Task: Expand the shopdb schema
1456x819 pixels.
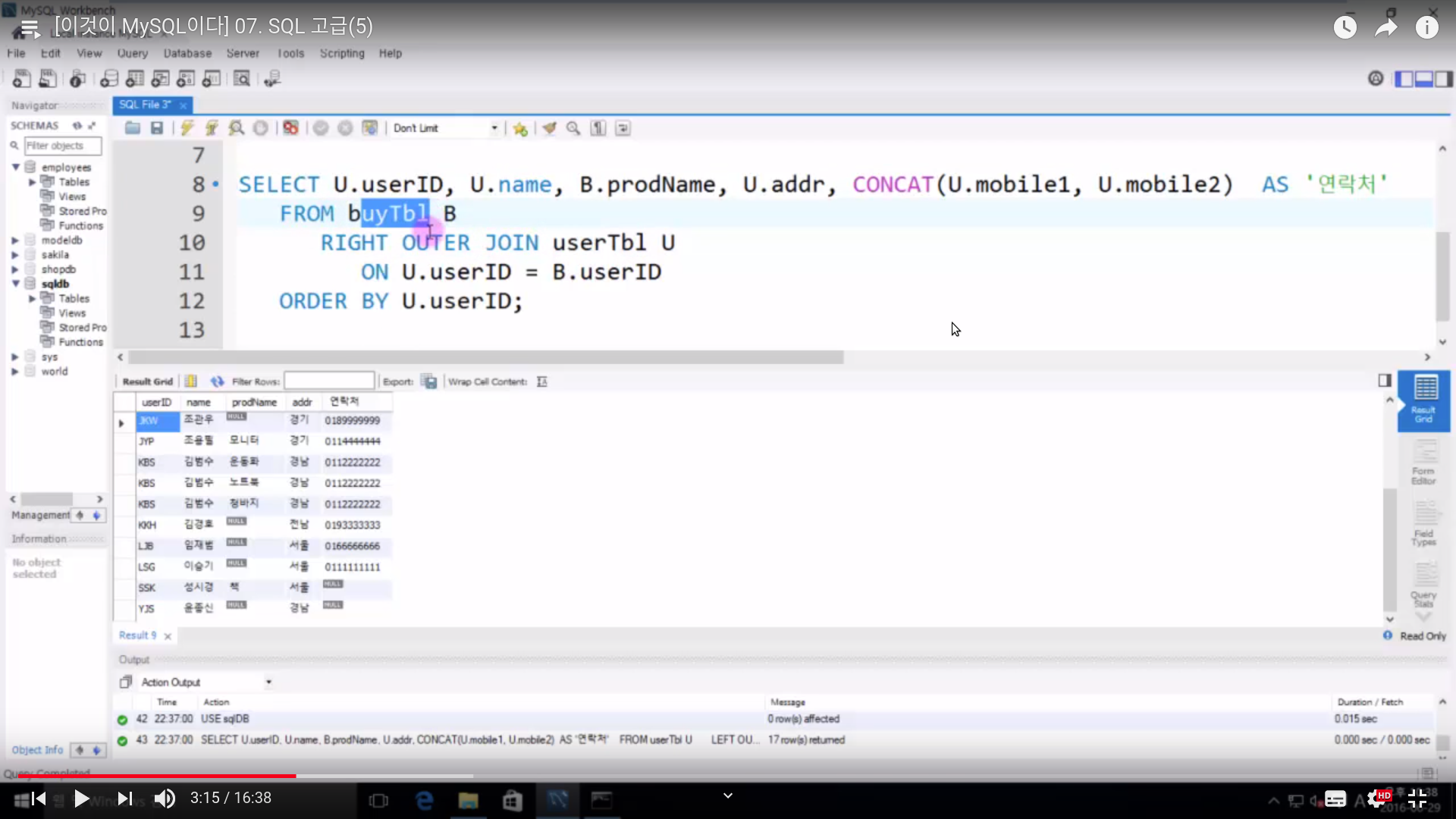Action: 14,269
